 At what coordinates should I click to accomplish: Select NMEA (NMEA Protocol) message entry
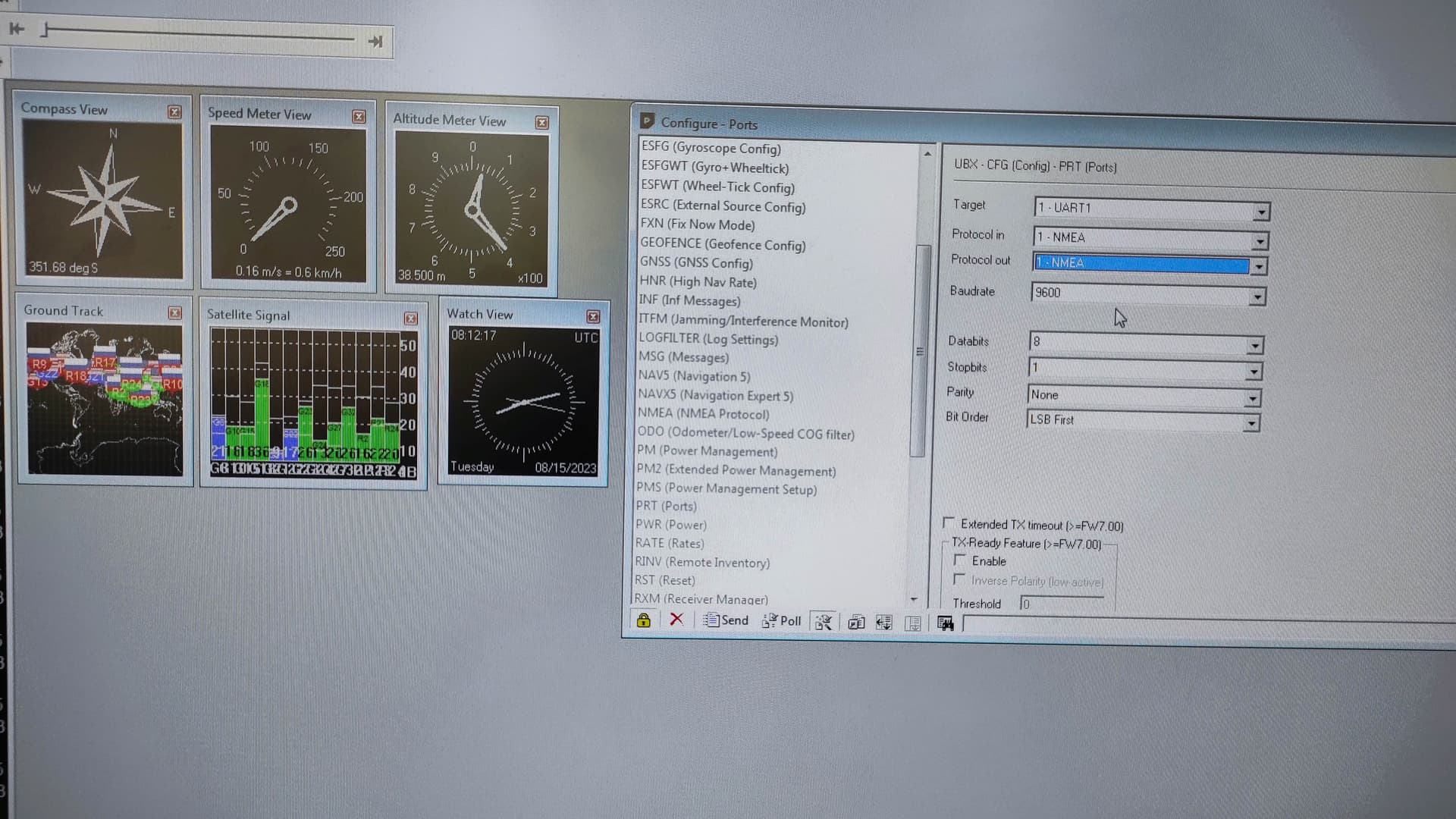click(704, 413)
